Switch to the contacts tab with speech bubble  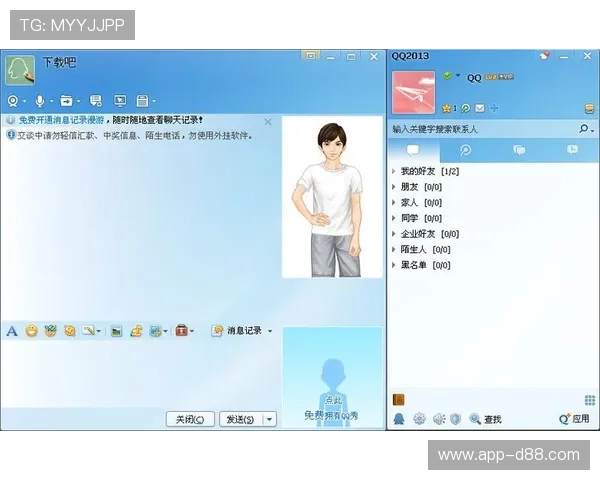pos(412,150)
